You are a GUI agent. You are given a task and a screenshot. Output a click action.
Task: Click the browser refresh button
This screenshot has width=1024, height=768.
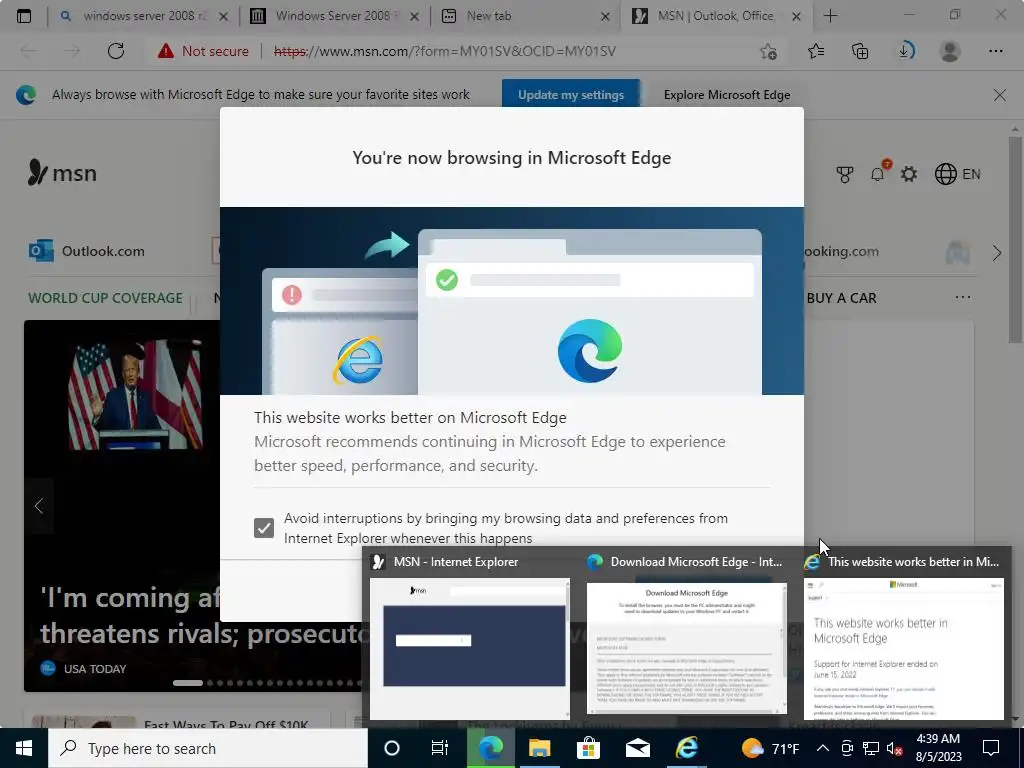tap(116, 51)
